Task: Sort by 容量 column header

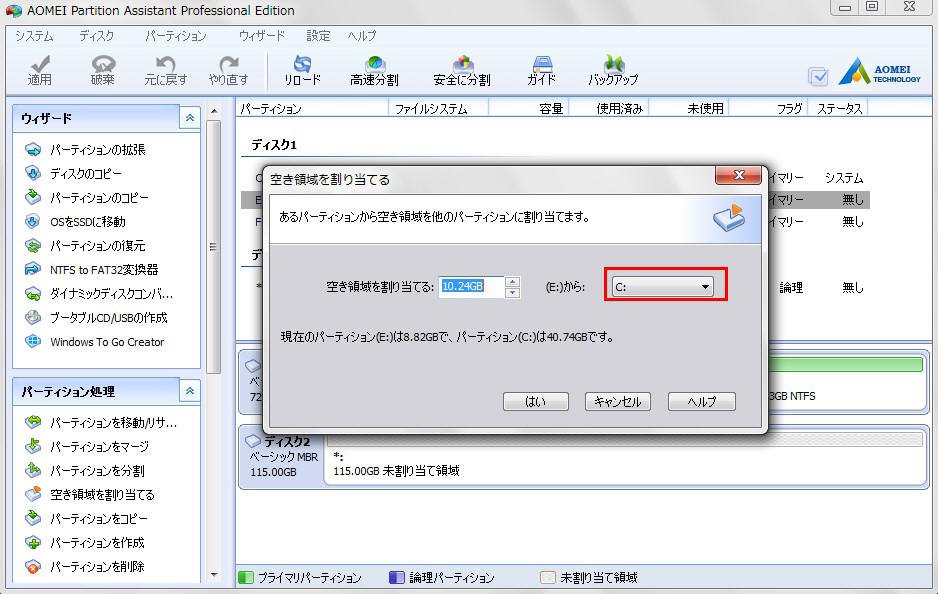Action: tap(529, 108)
